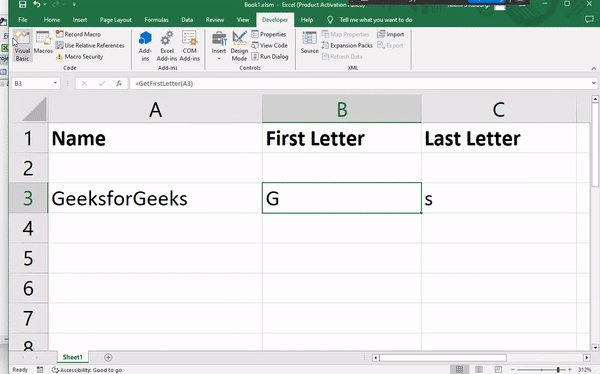Switch to Page Layout view in status bar
600x374 pixels.
[478, 369]
